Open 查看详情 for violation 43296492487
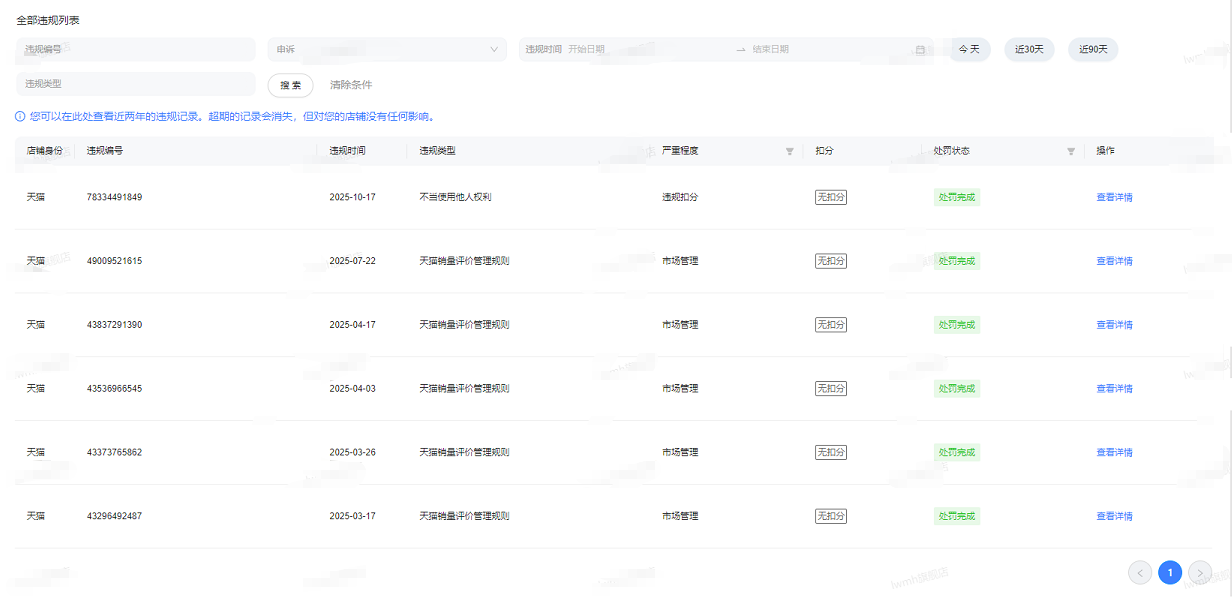 1114,516
